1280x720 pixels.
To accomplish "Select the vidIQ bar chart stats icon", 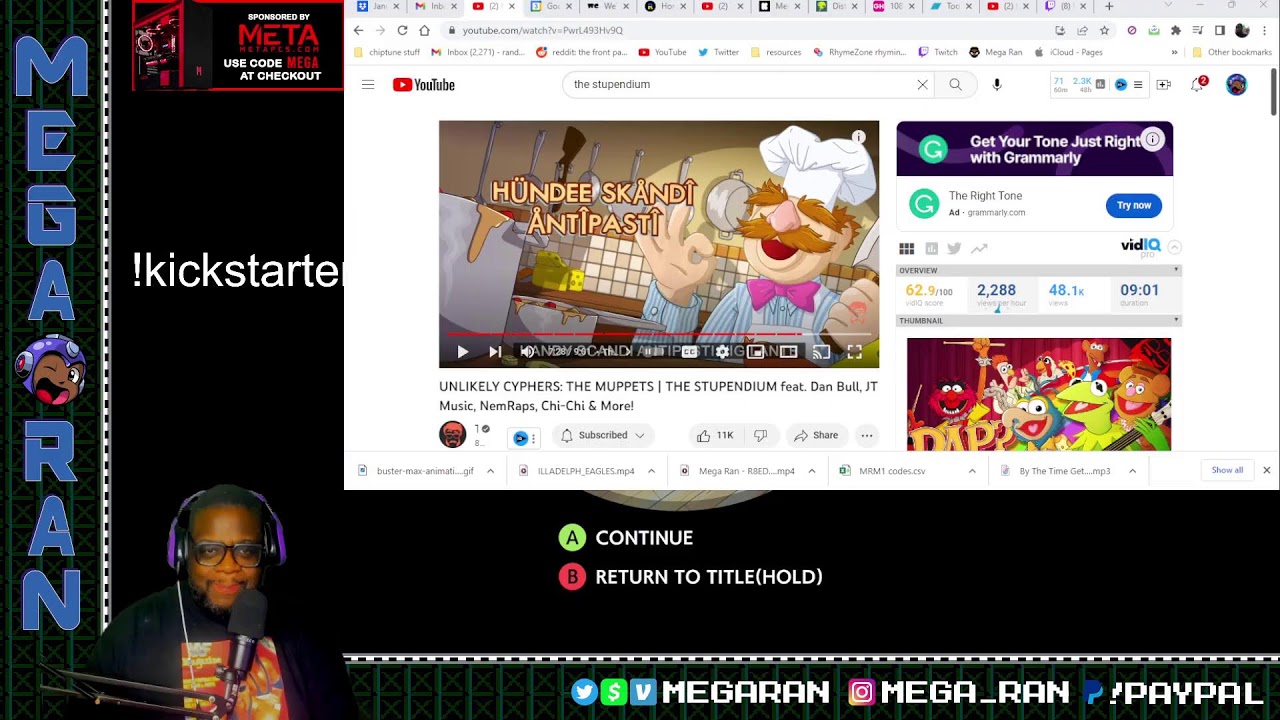I will tap(931, 249).
